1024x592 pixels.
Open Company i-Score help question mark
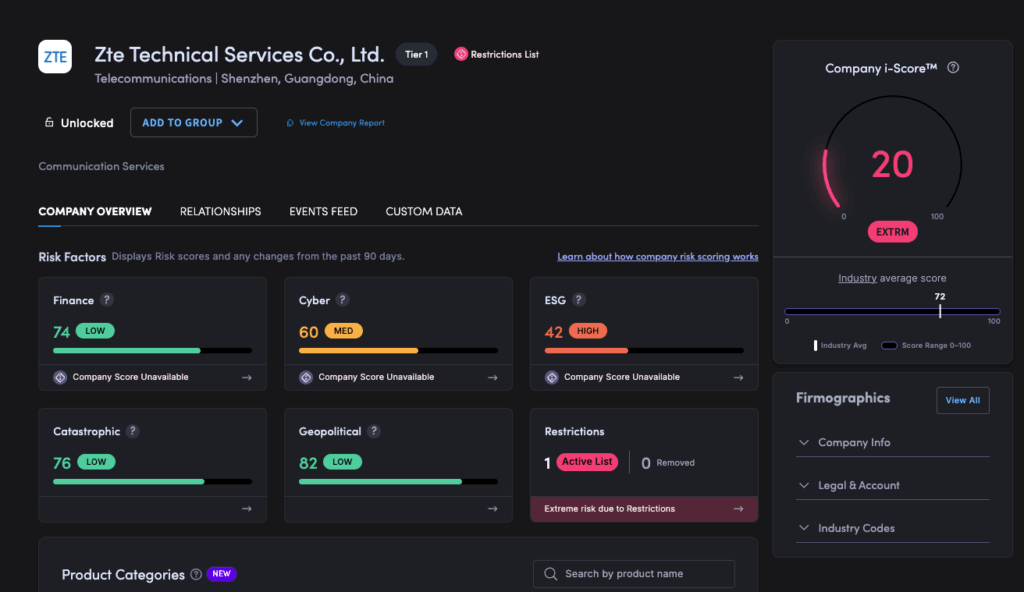coord(953,67)
